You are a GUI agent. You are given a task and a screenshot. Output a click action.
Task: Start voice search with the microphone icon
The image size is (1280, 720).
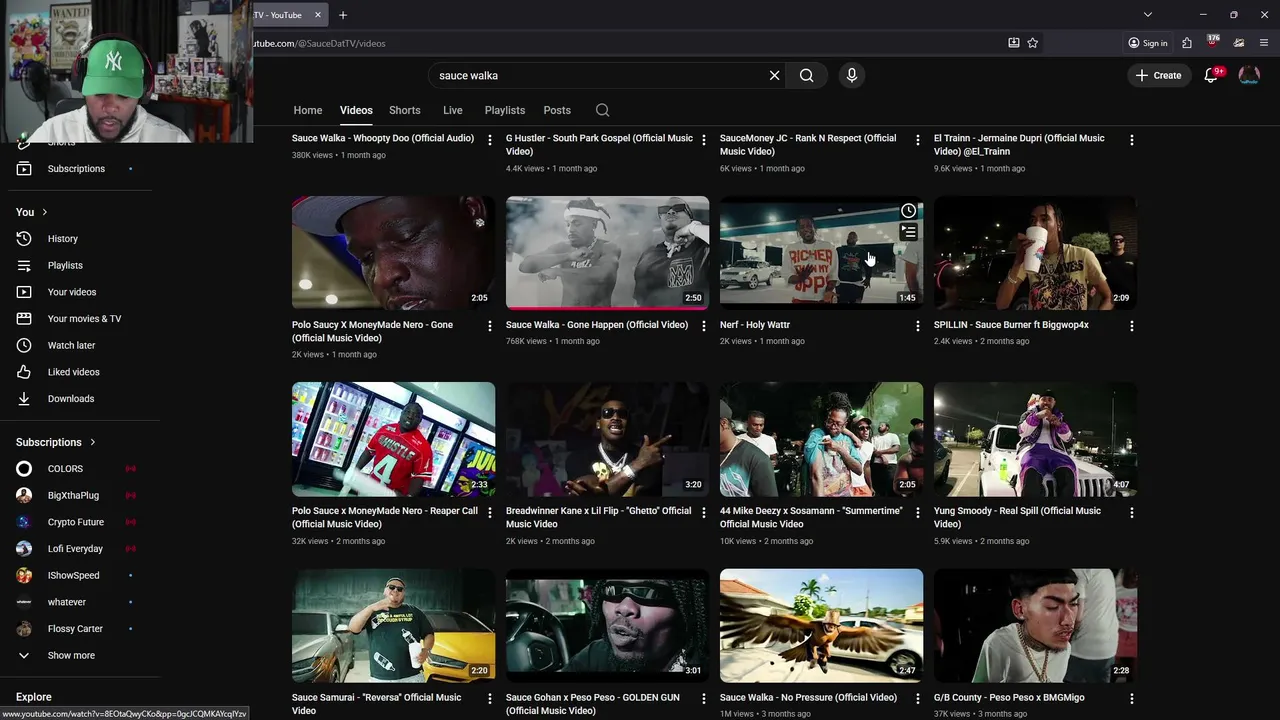852,75
